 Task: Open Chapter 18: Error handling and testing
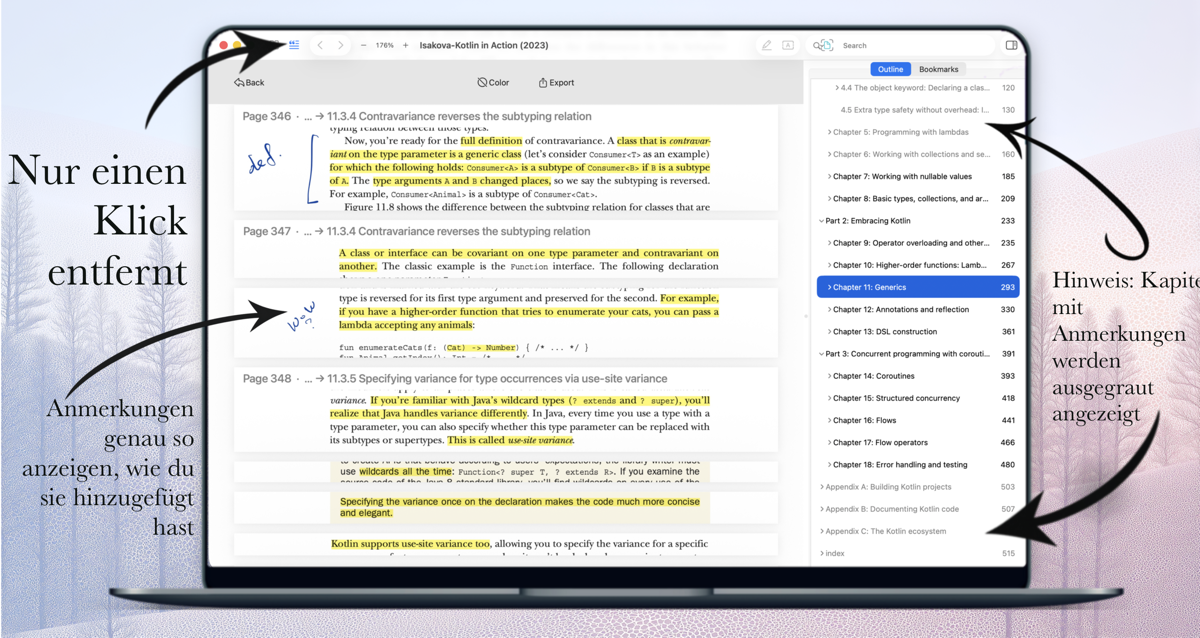coord(918,464)
